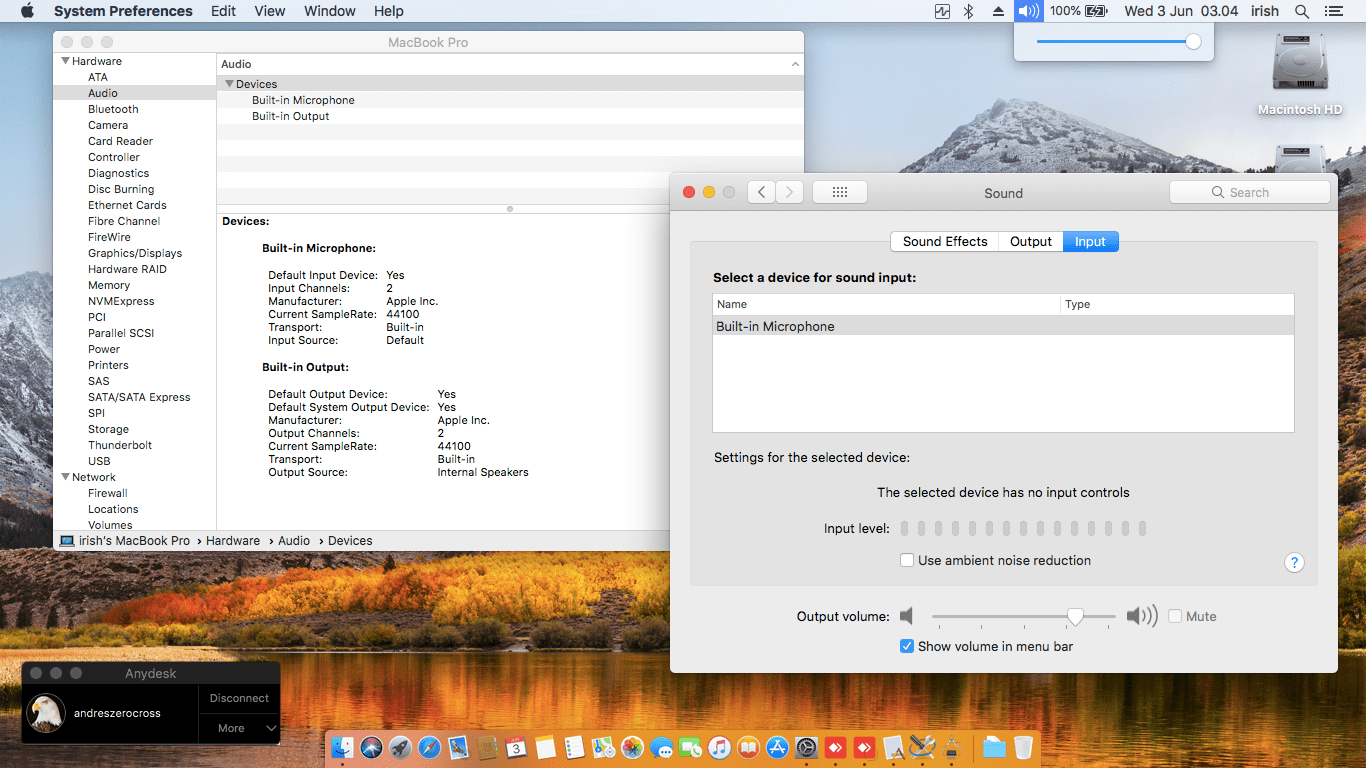The width and height of the screenshot is (1366, 768).
Task: Open FaceTime from the Dock
Action: (x=690, y=747)
